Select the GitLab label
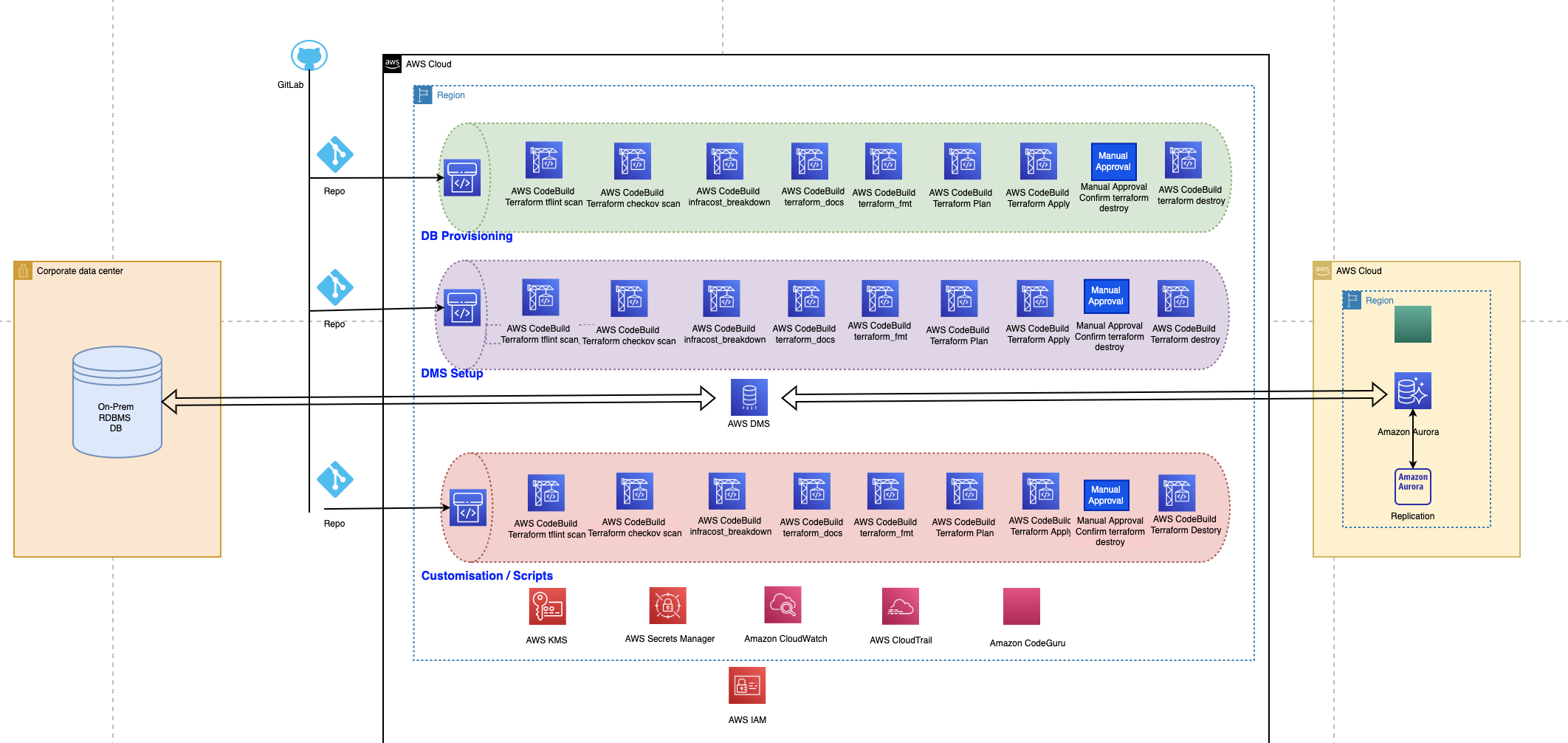The width and height of the screenshot is (1568, 743). (x=290, y=85)
